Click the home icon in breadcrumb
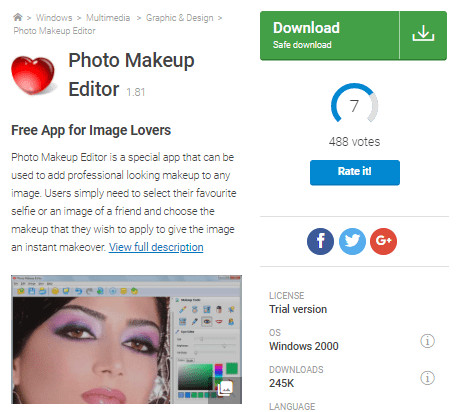This screenshot has height=412, width=476. [18, 17]
